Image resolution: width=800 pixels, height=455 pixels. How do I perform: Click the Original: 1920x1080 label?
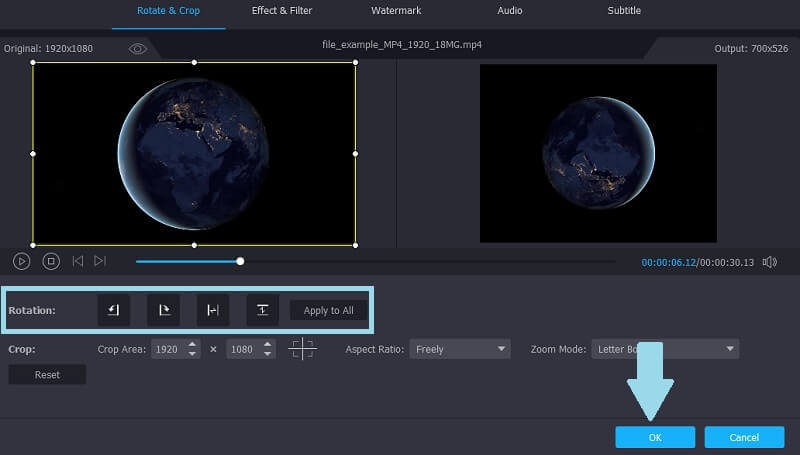coord(48,48)
